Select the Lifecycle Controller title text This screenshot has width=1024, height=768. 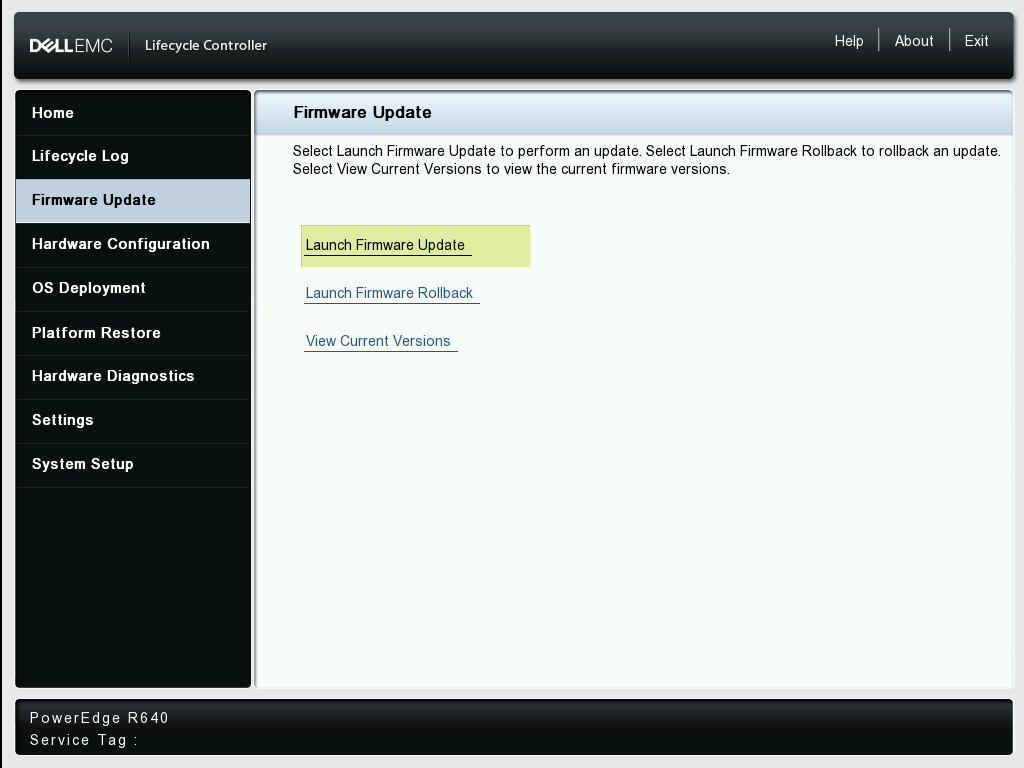pyautogui.click(x=206, y=45)
